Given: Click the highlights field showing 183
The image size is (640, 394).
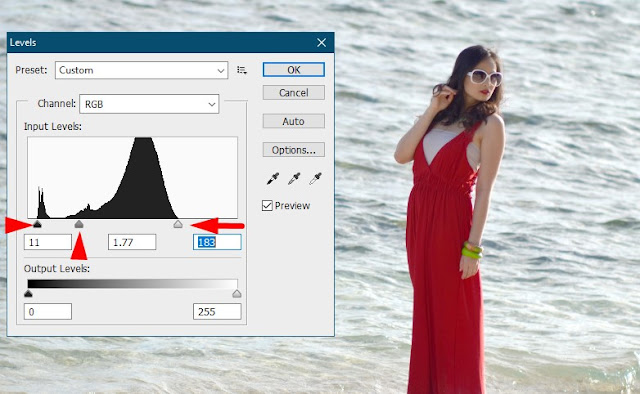Looking at the screenshot, I should (217, 242).
